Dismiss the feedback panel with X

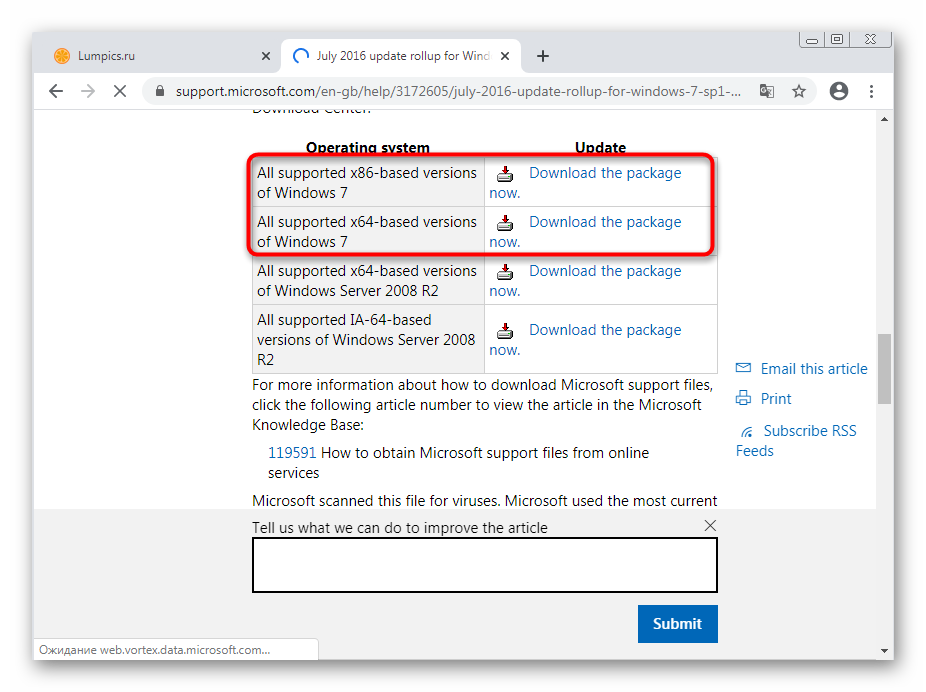[x=710, y=525]
